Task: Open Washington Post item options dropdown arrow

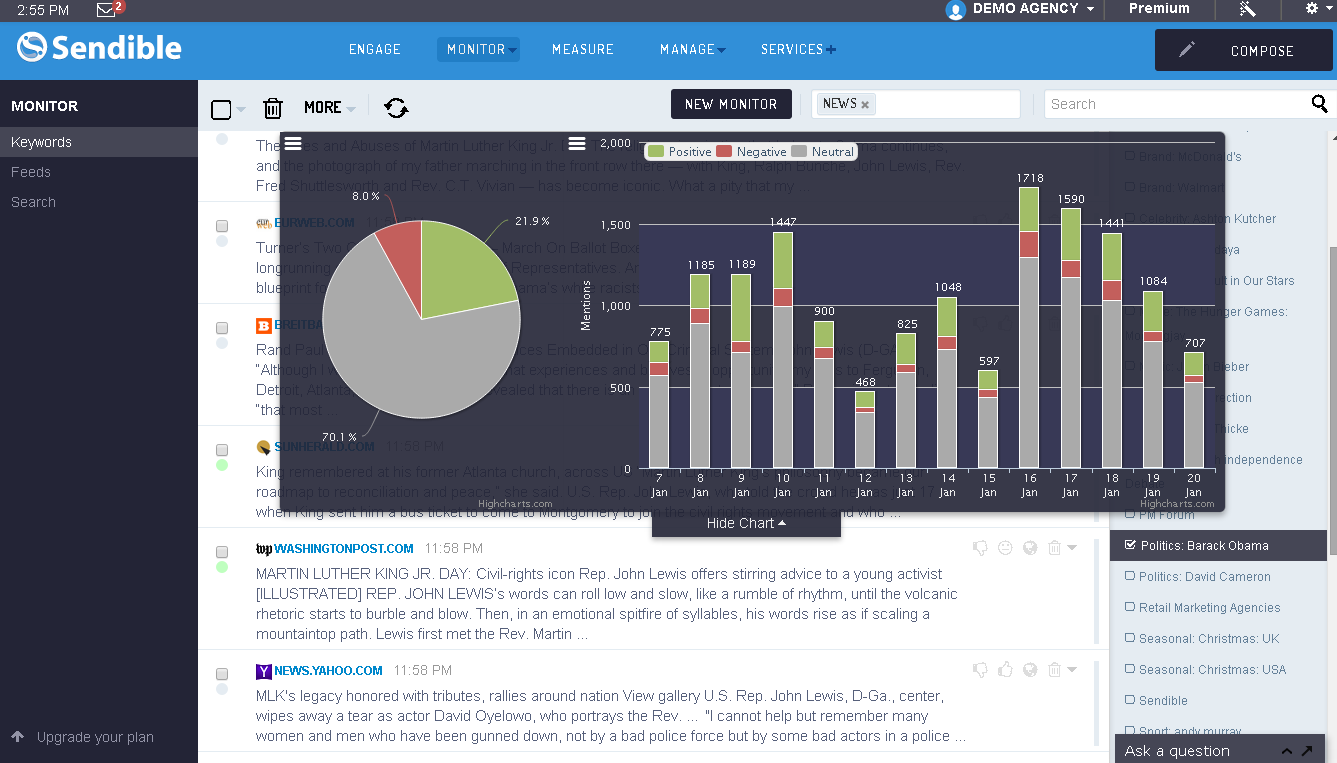Action: [1072, 548]
